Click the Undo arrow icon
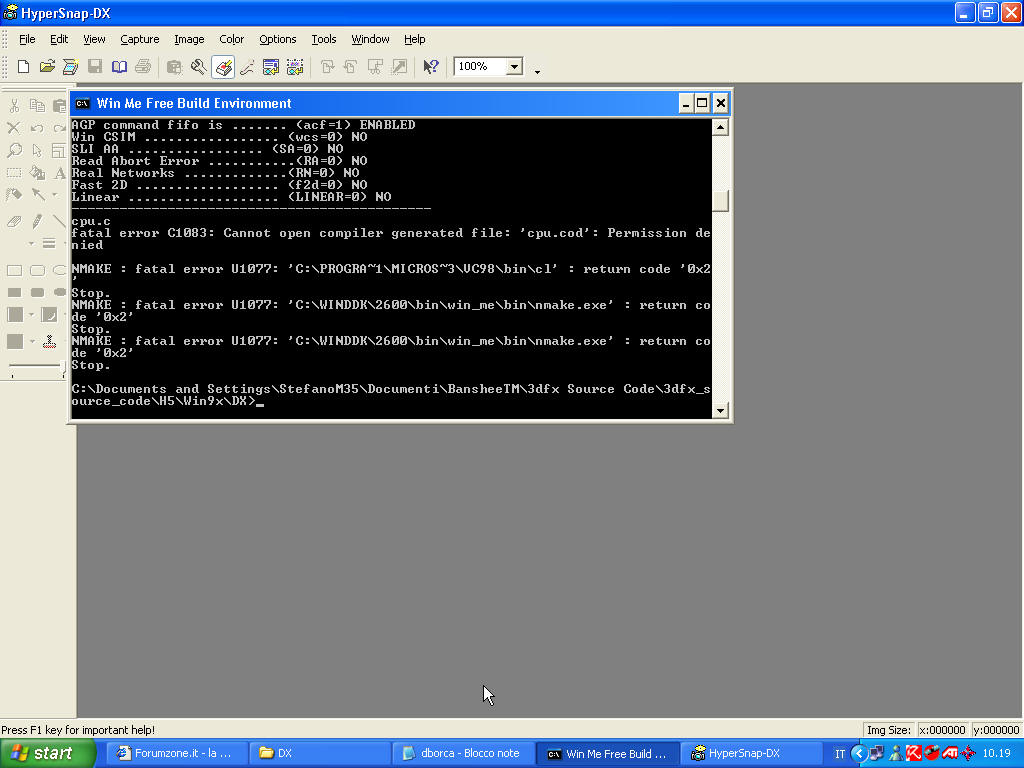The width and height of the screenshot is (1024, 768). coord(37,128)
